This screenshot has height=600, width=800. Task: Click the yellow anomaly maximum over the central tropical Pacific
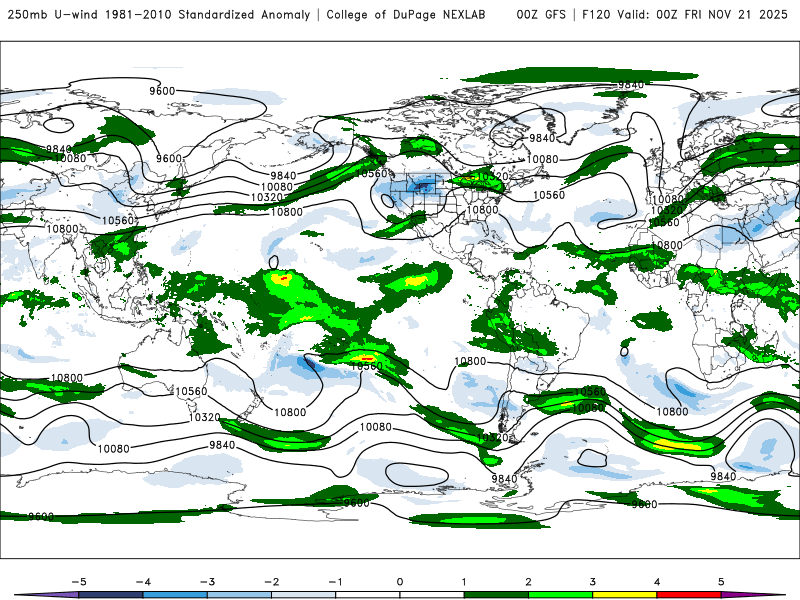282,279
